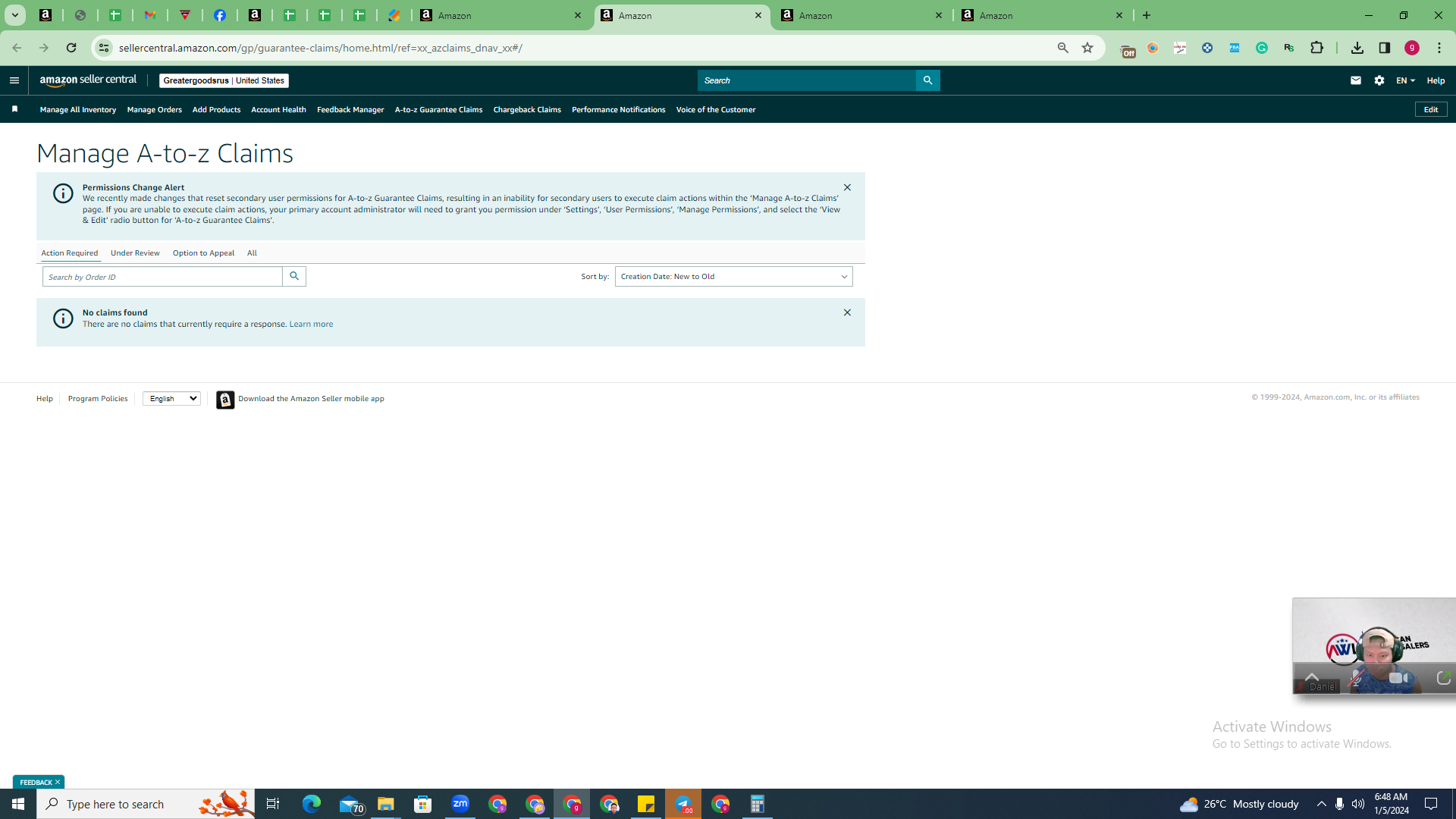Open A-to-z Guarantee Claims in the nav bar
Screen dimensions: 1456x819
click(438, 110)
